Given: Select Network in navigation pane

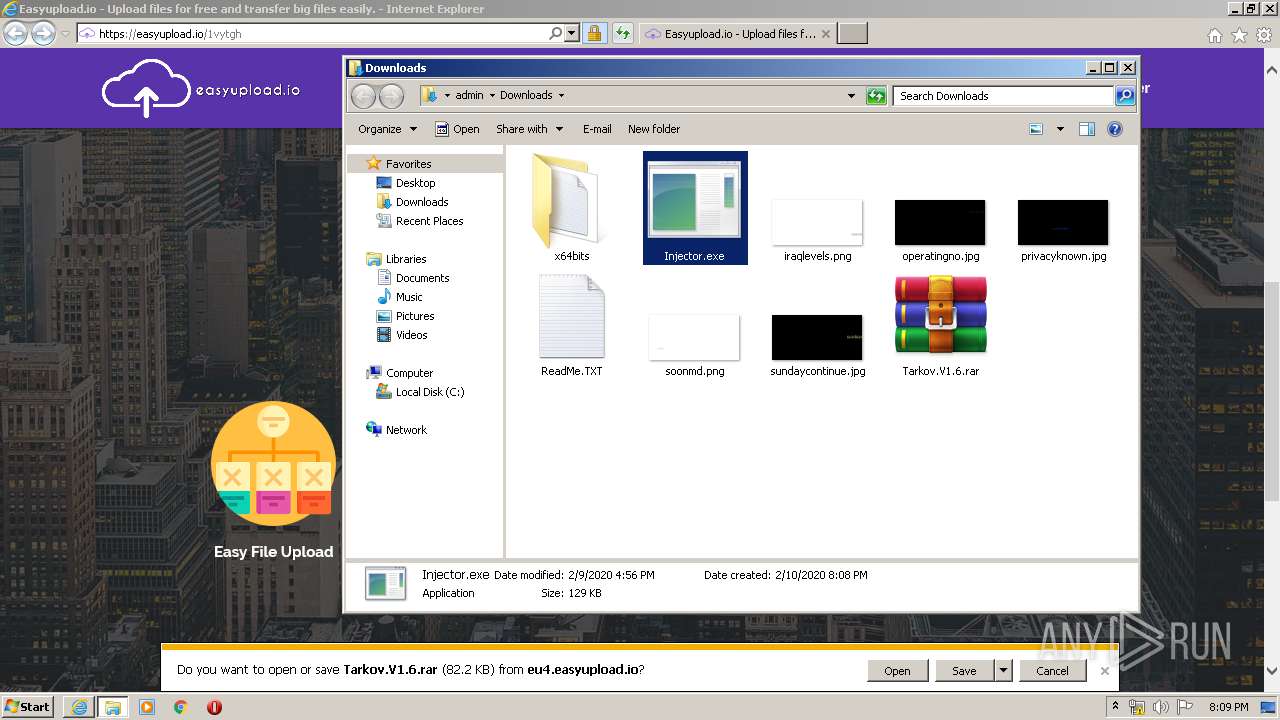Looking at the screenshot, I should pos(406,430).
